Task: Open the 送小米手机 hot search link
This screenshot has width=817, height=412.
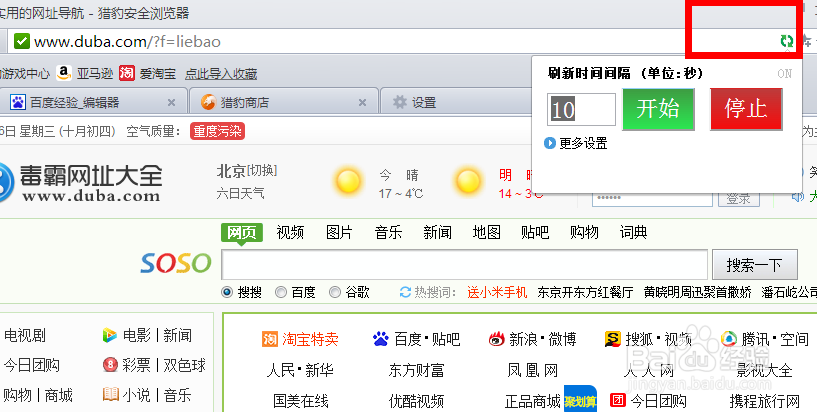Action: [497, 292]
